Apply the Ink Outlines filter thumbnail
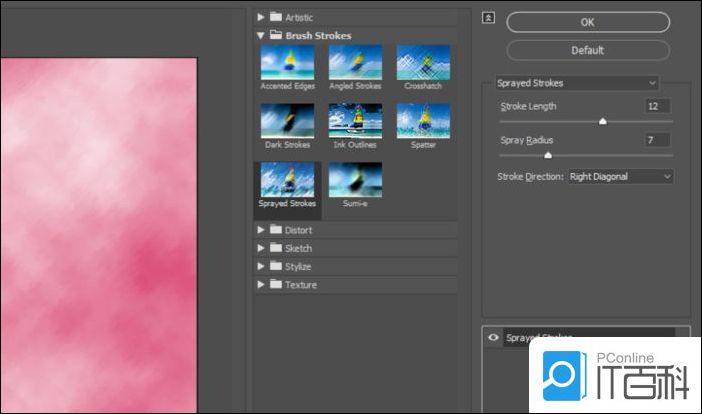 coord(355,121)
